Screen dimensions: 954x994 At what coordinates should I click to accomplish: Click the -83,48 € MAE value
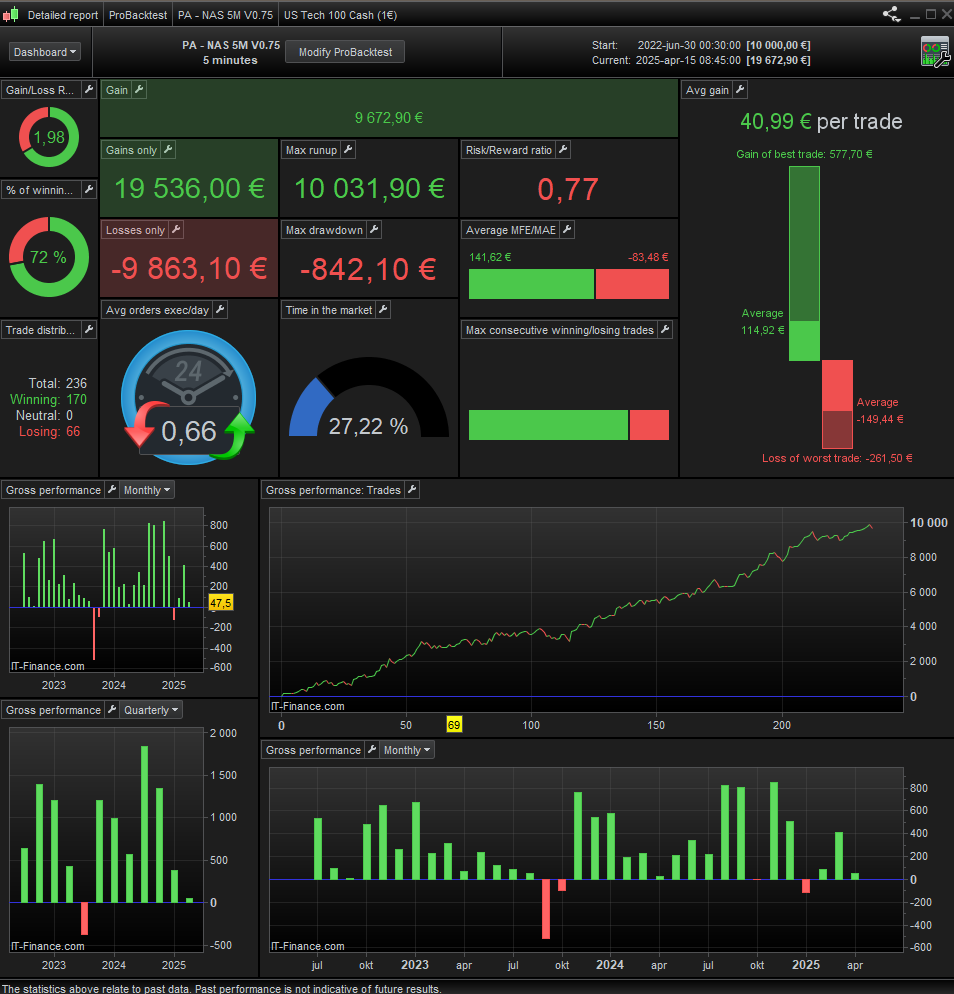(648, 257)
